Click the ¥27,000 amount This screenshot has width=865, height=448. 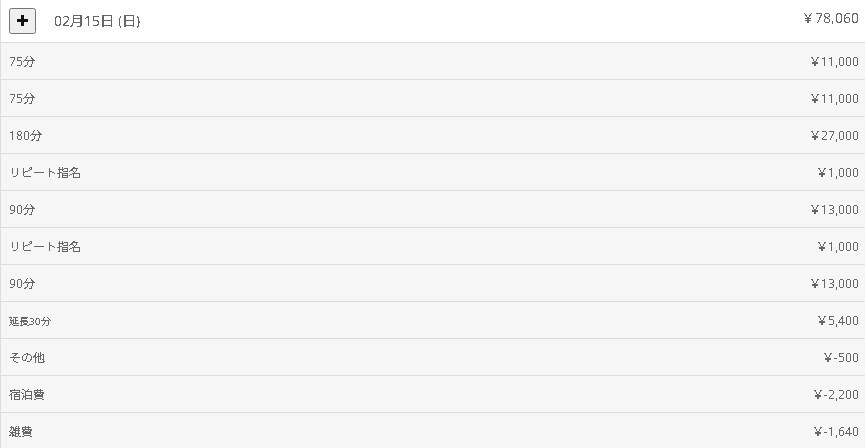click(x=834, y=136)
